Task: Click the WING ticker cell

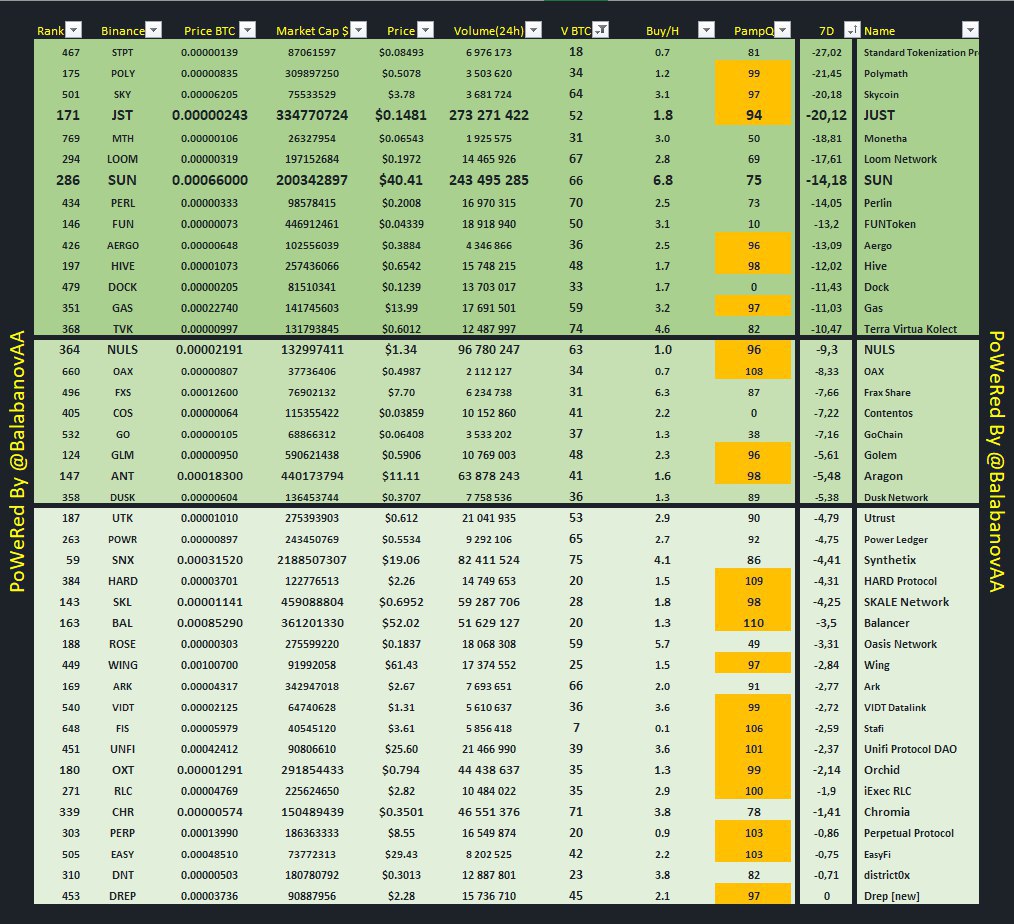Action: (x=122, y=665)
